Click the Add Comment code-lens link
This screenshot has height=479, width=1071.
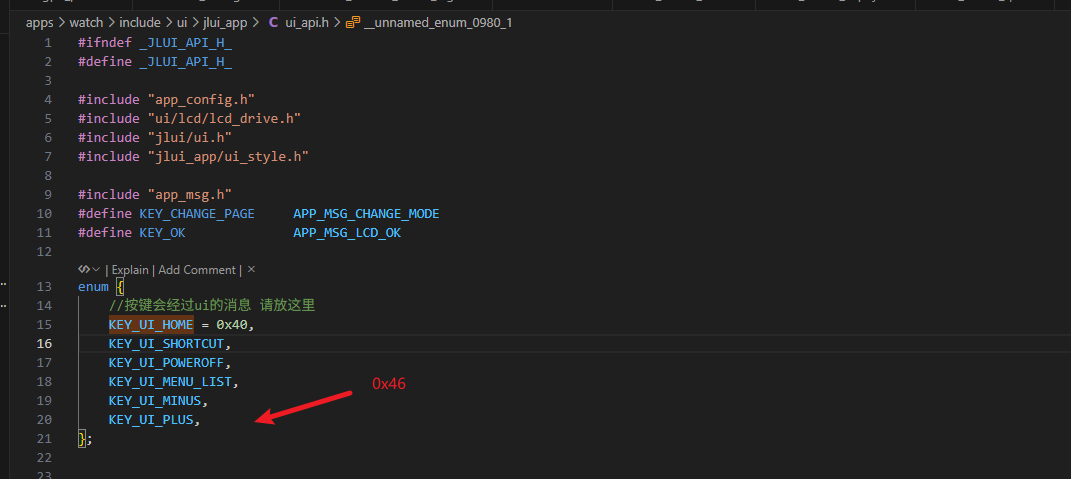tap(197, 269)
